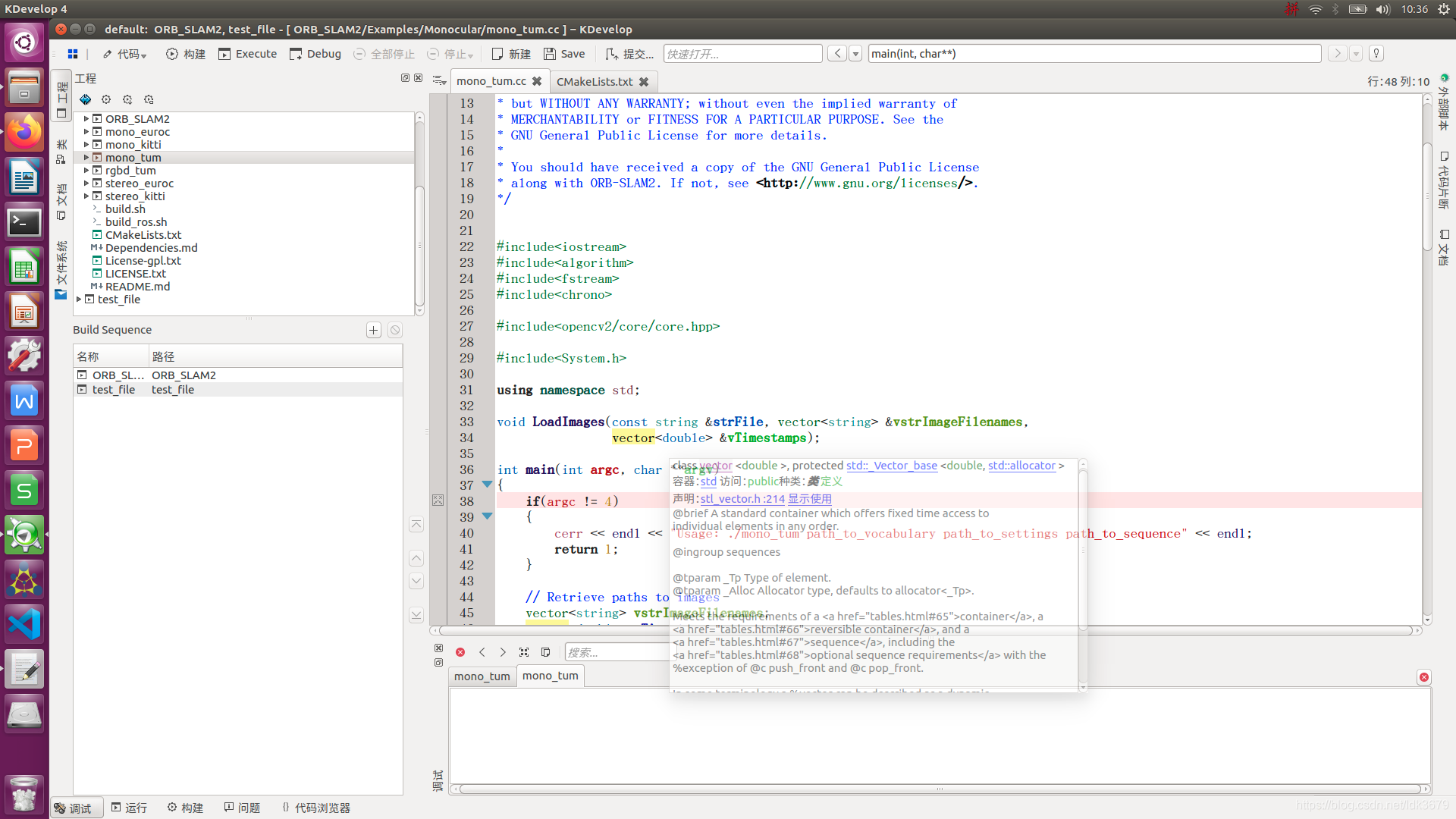This screenshot has height=819, width=1456.
Task: Click the blue build-selection icon in project panel
Action: pos(85,99)
